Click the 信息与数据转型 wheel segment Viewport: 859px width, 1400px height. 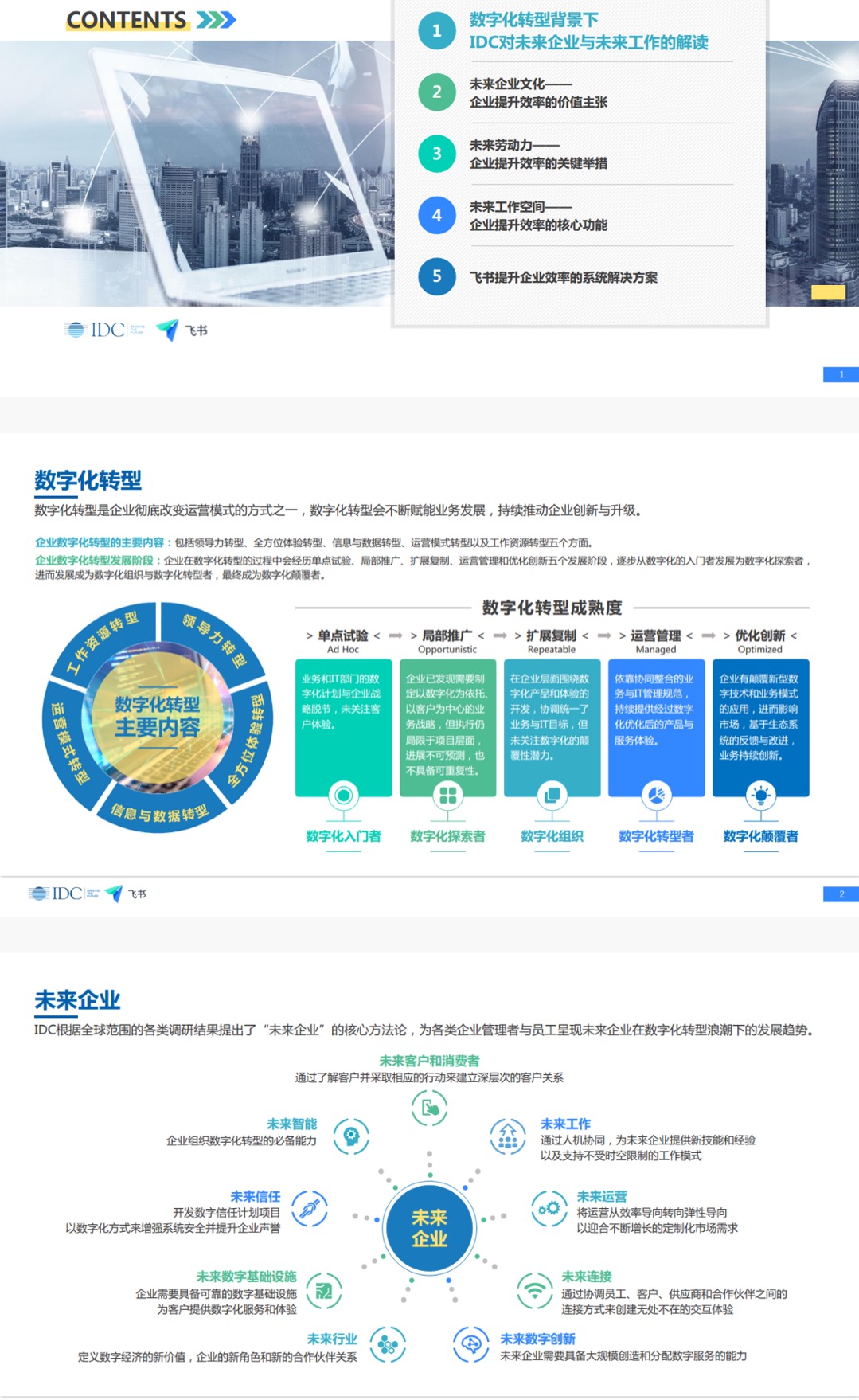(160, 812)
